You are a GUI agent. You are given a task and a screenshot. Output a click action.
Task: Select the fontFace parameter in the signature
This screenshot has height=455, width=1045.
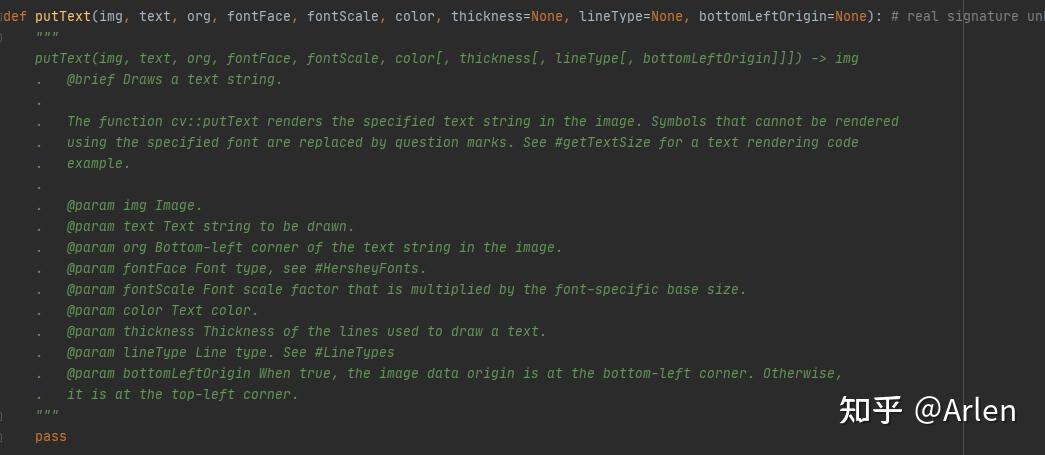coord(259,16)
